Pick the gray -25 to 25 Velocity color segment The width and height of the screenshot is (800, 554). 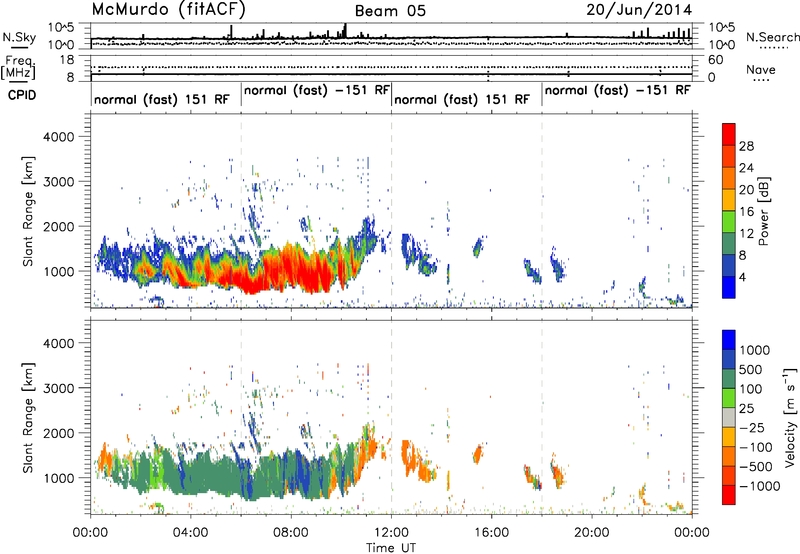729,417
